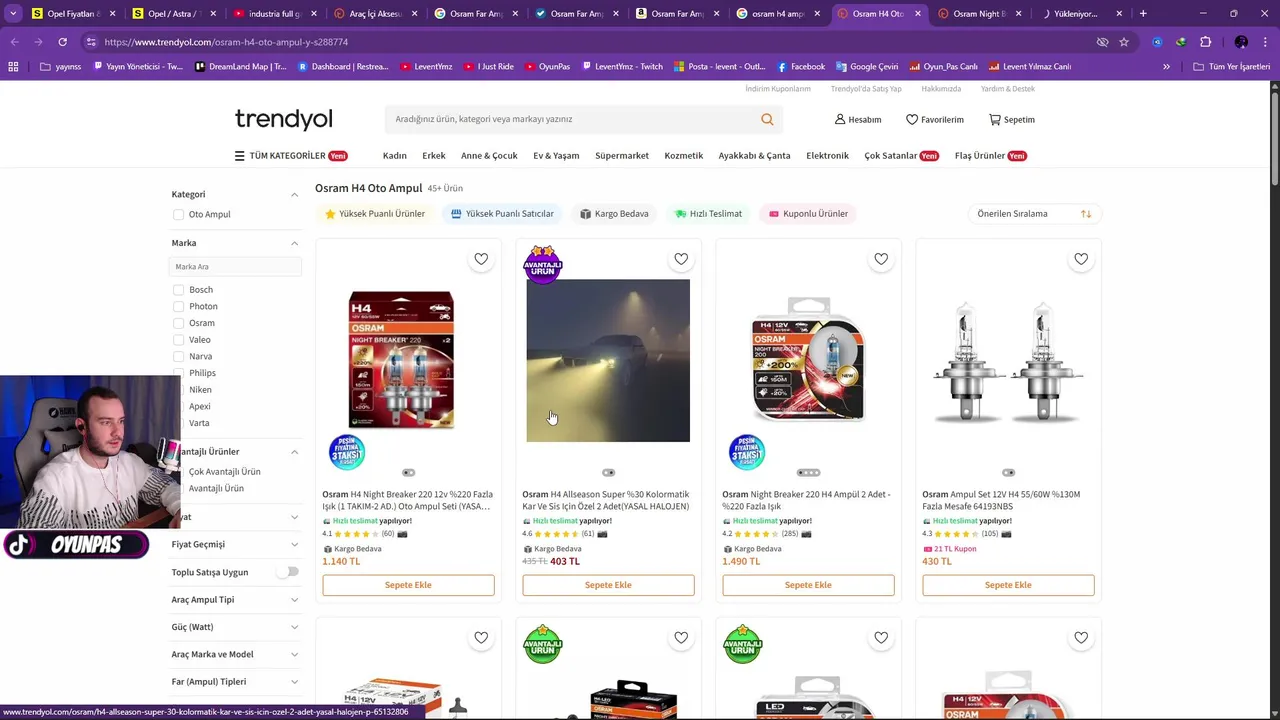Click Peşin Fiyatına 3 Taksit badge on third product
The width and height of the screenshot is (1280, 720).
(747, 452)
